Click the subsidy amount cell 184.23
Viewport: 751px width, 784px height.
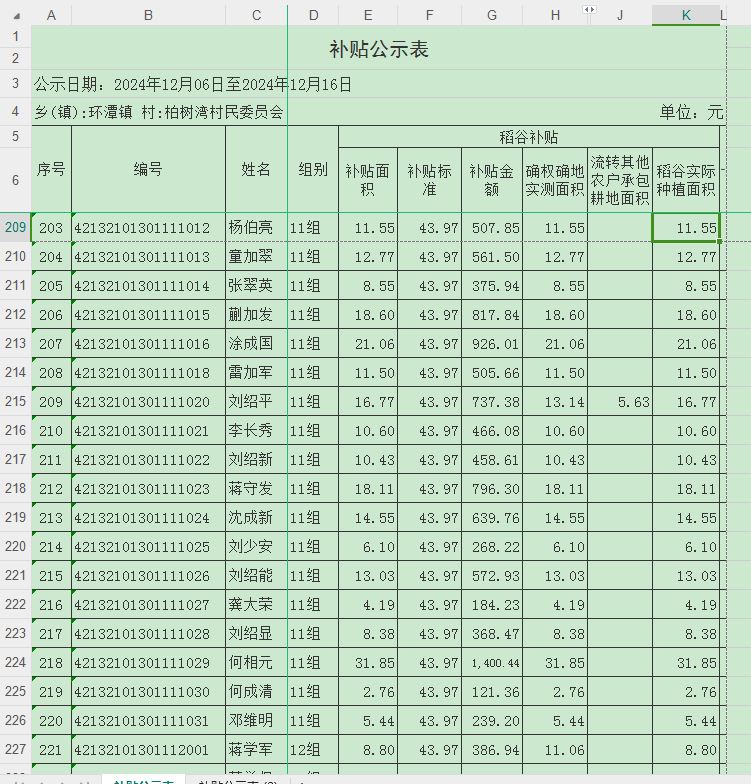click(492, 604)
